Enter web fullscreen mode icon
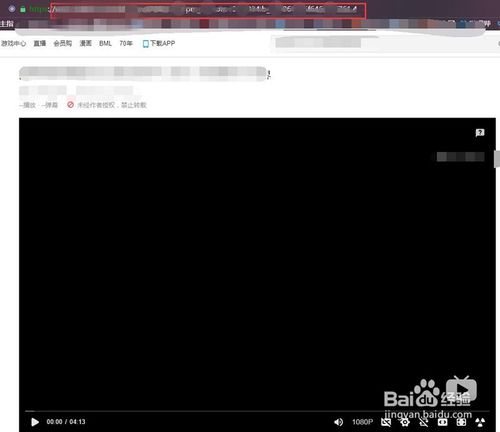Viewport: 500px width, 432px height. (461, 422)
